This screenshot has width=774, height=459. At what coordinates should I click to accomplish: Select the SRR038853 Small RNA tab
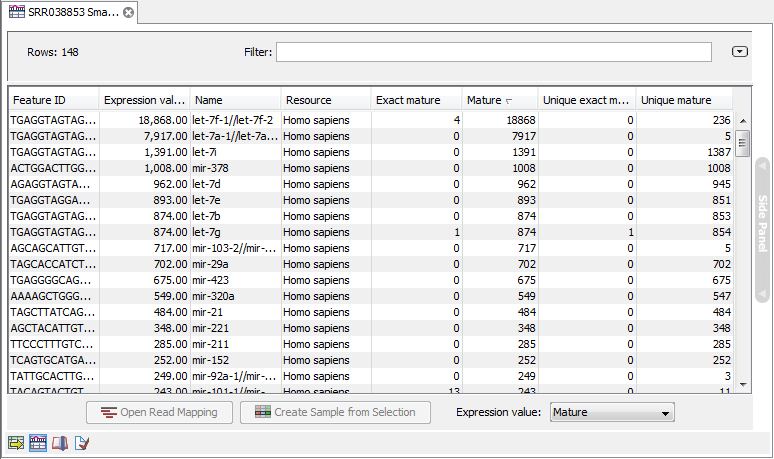pos(70,12)
